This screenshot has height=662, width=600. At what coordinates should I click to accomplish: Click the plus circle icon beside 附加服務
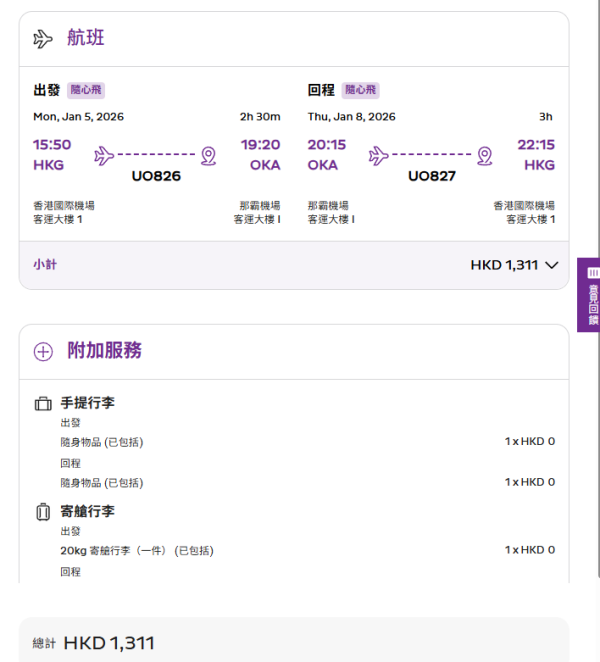pyautogui.click(x=43, y=351)
